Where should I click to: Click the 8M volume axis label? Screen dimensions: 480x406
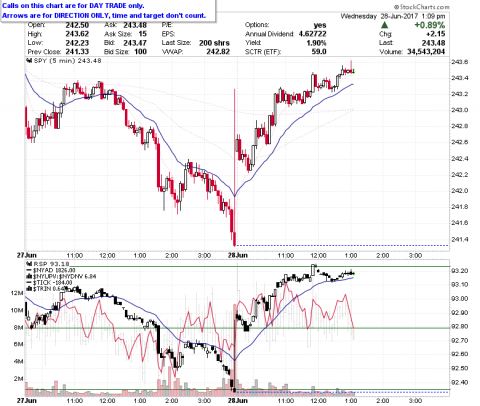(18, 328)
